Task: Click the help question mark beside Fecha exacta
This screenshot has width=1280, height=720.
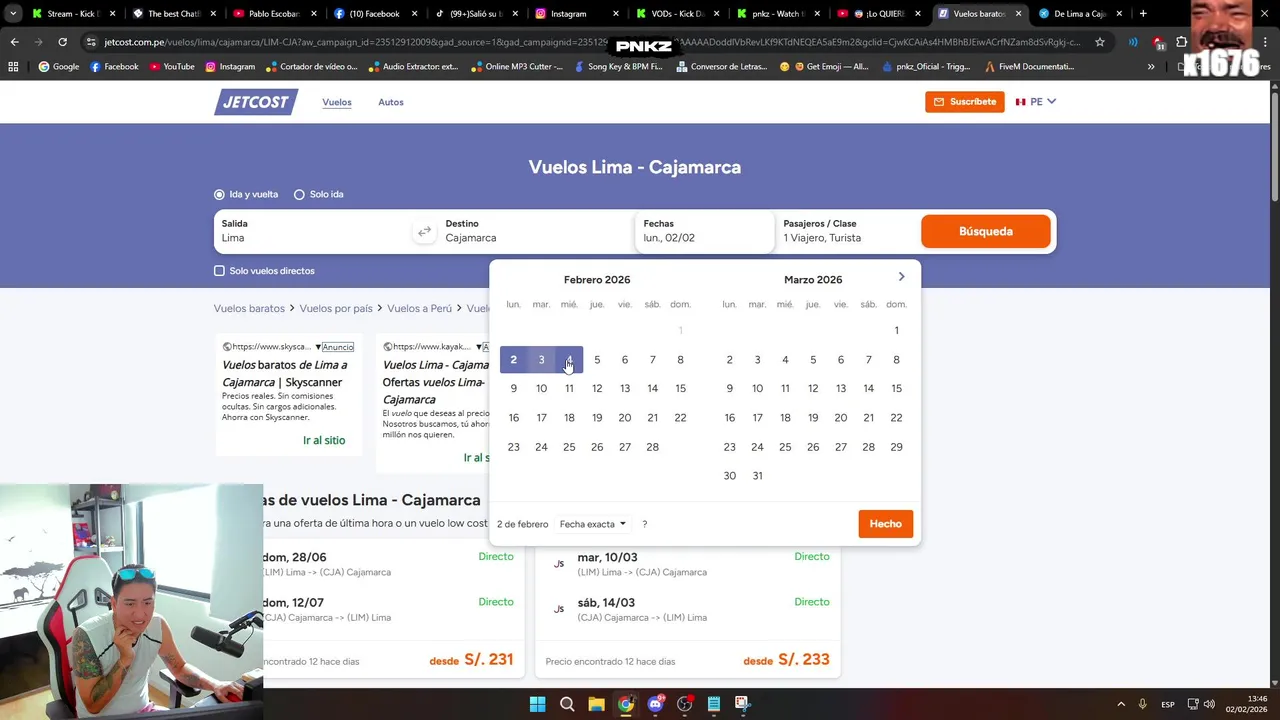Action: pyautogui.click(x=645, y=524)
